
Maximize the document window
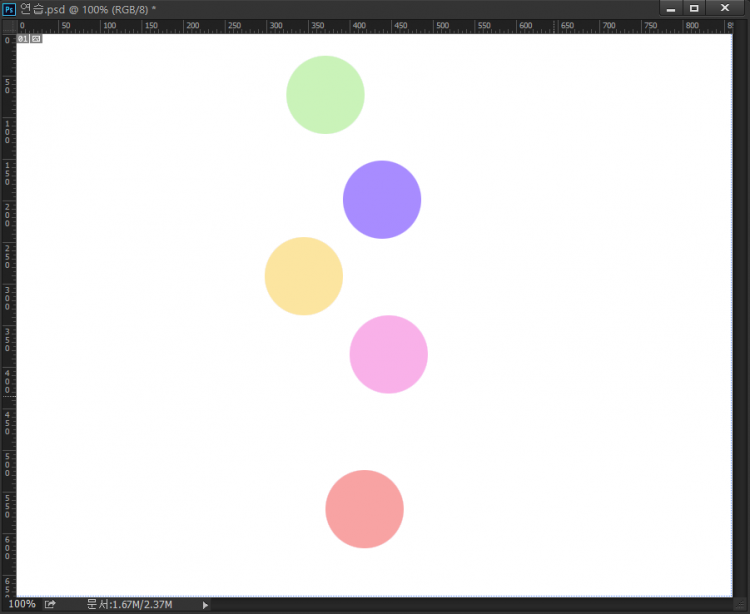[694, 8]
